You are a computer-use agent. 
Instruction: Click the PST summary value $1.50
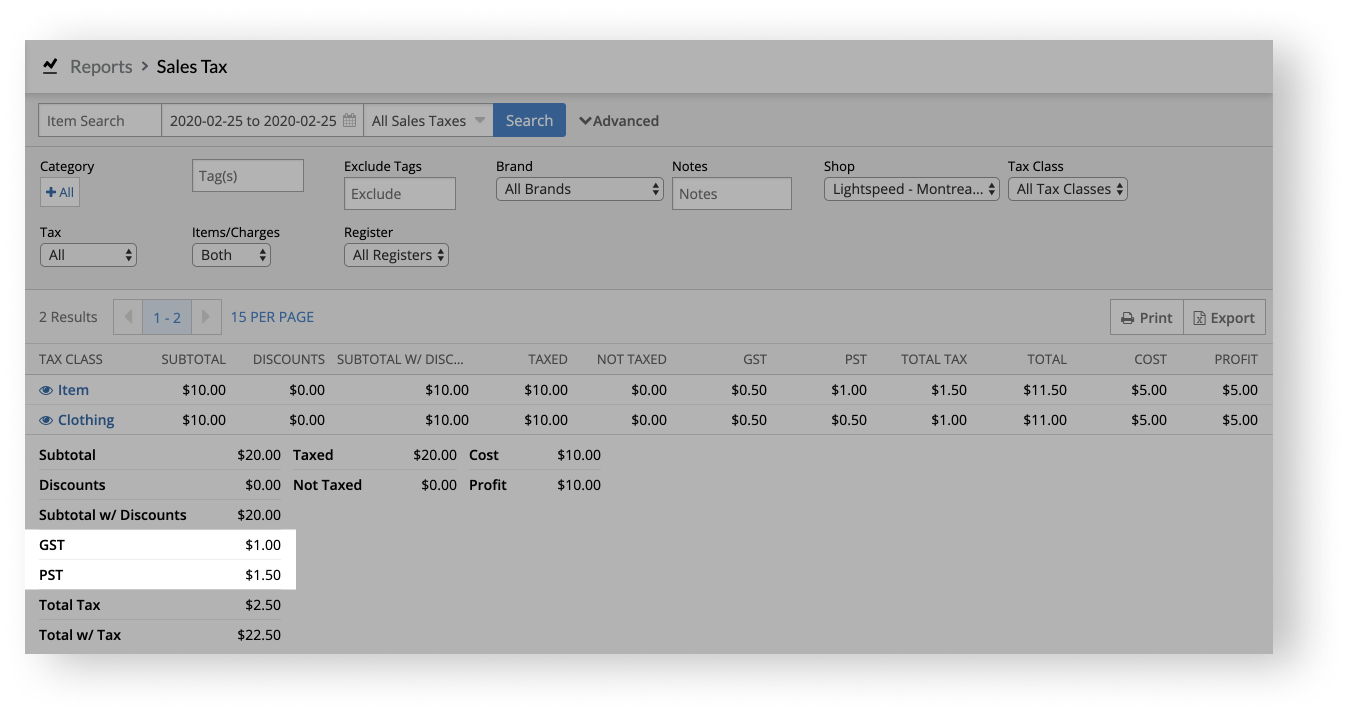pos(263,575)
